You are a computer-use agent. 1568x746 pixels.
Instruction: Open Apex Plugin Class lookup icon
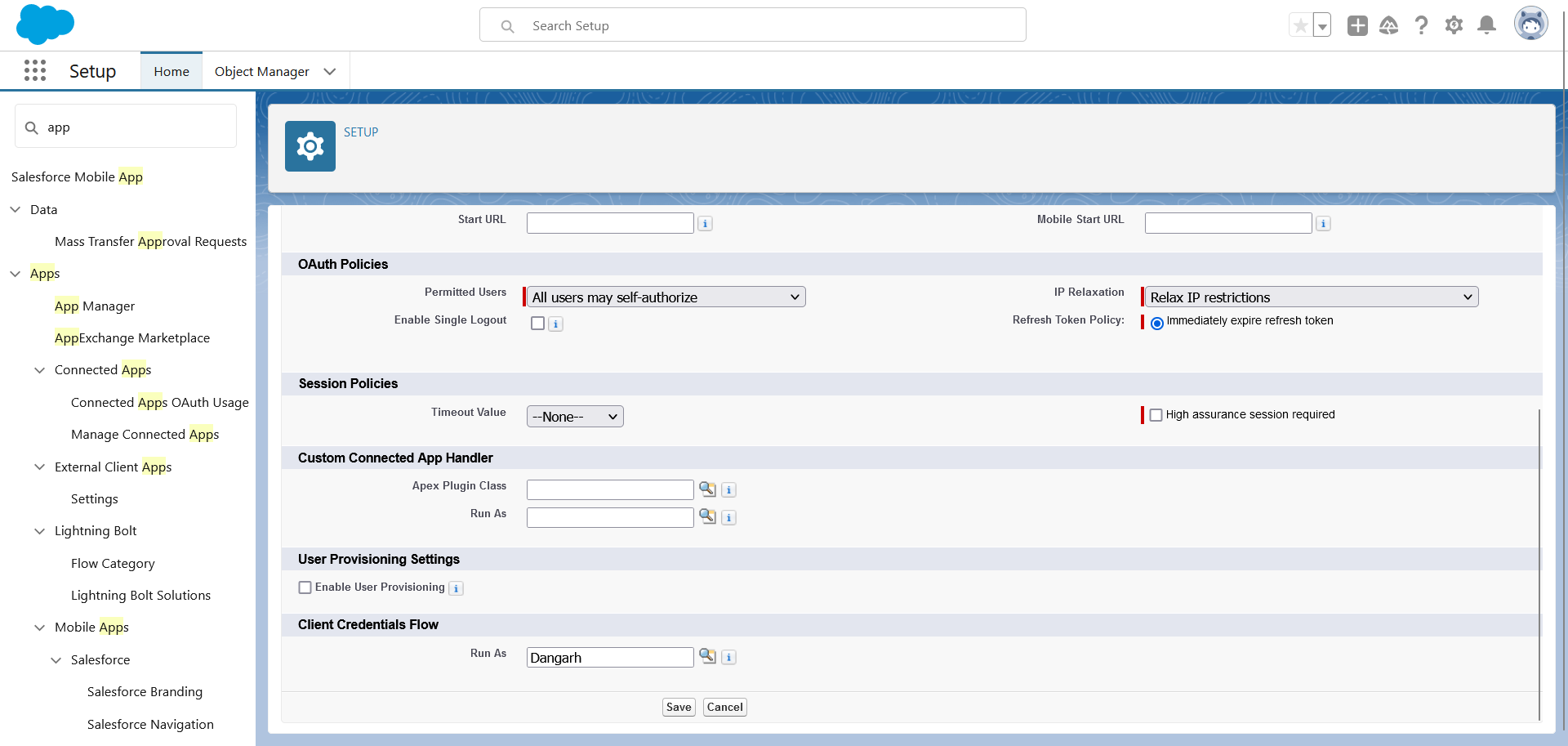pyautogui.click(x=707, y=489)
